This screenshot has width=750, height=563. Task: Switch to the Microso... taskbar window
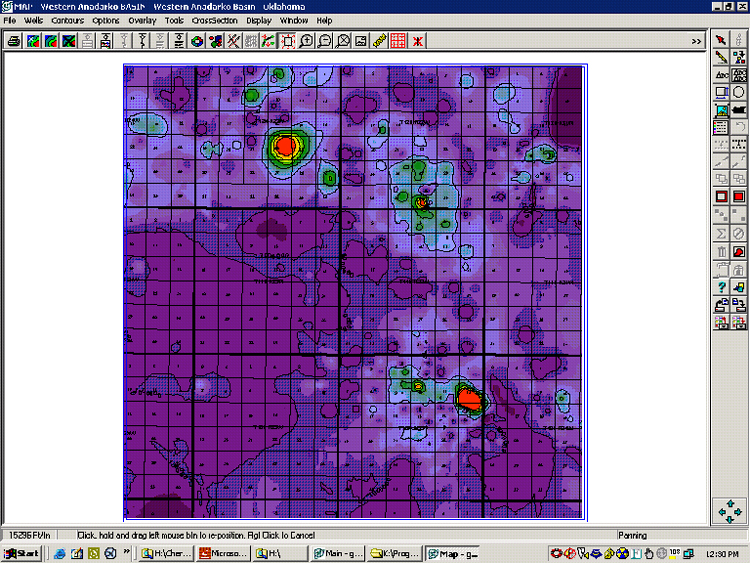(223, 553)
